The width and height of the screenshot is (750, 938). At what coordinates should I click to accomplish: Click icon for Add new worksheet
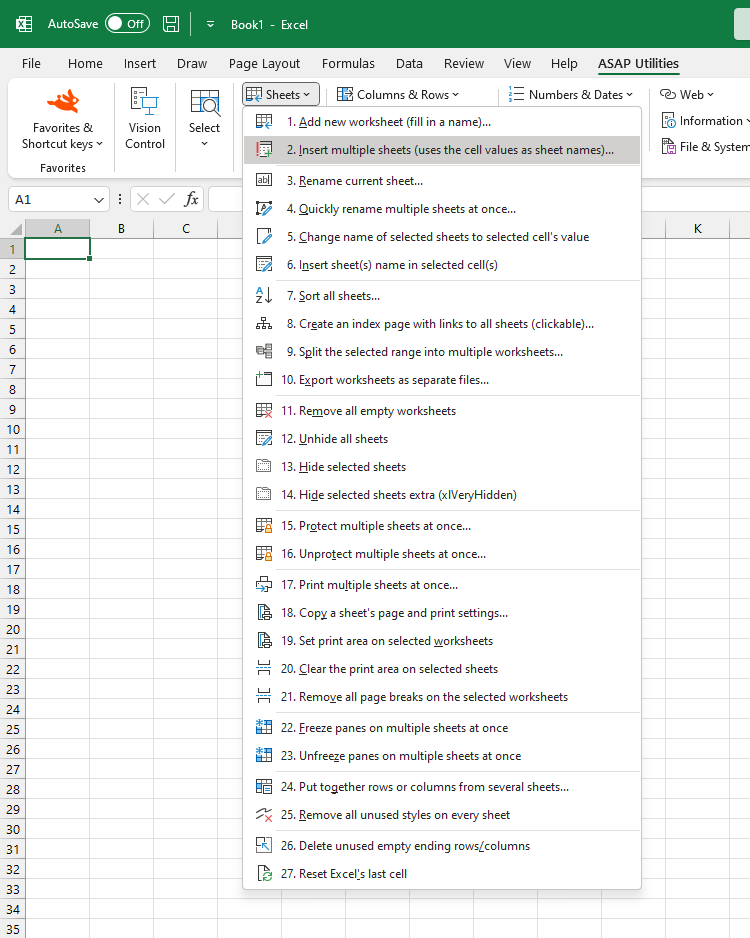[x=264, y=121]
